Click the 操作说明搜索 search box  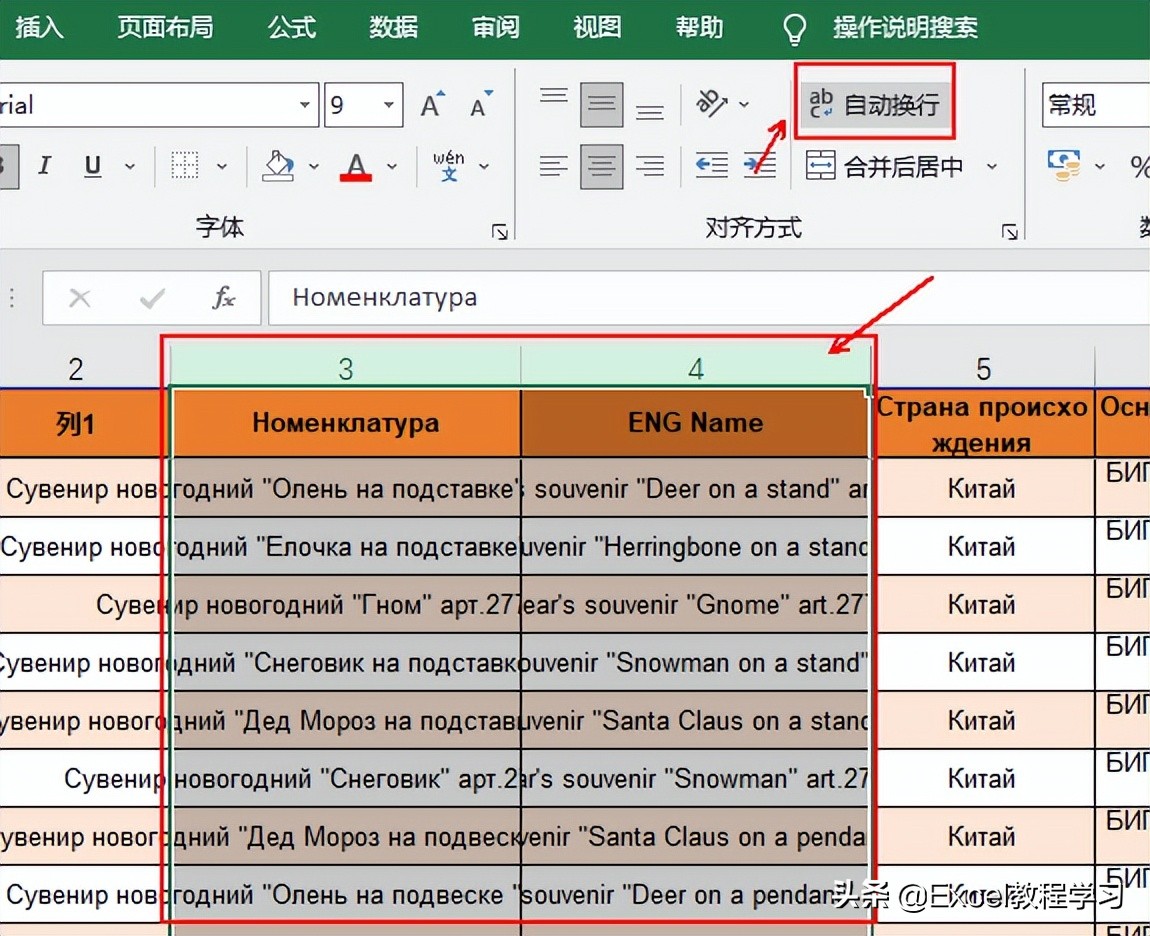[x=905, y=28]
